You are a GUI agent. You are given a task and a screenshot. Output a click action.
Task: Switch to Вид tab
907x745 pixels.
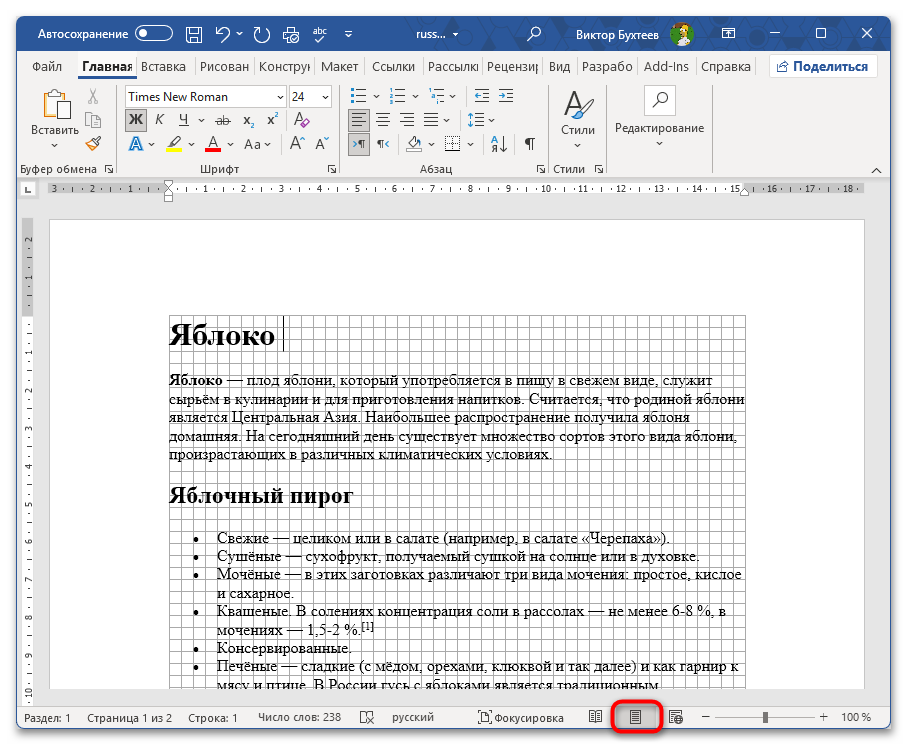[x=559, y=67]
